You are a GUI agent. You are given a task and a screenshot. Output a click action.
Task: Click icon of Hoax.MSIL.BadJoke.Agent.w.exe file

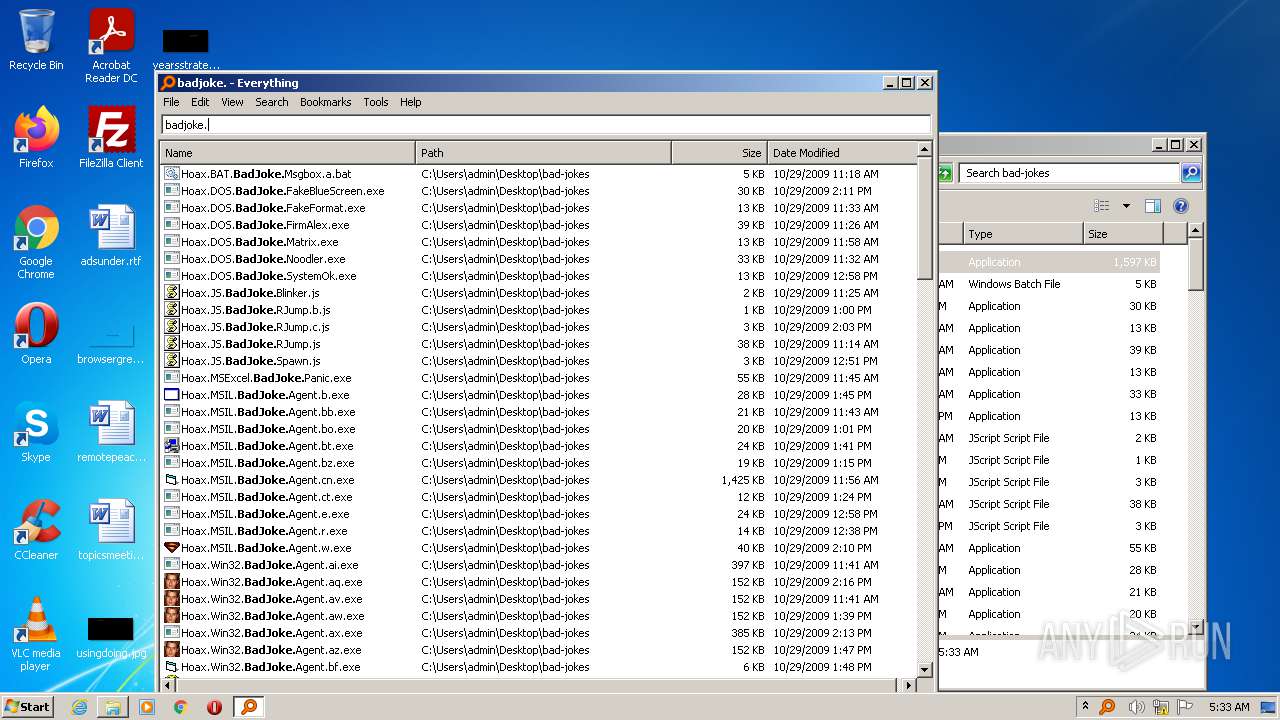171,548
